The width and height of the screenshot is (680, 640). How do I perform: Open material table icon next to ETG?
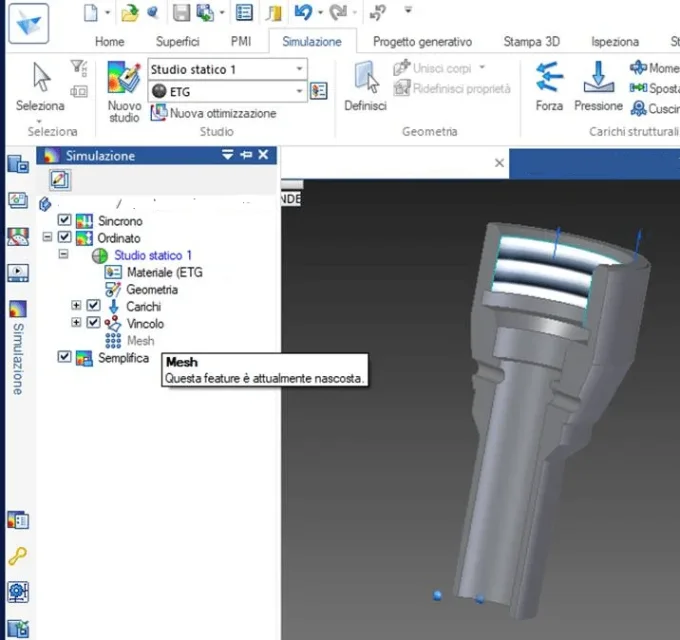point(319,91)
